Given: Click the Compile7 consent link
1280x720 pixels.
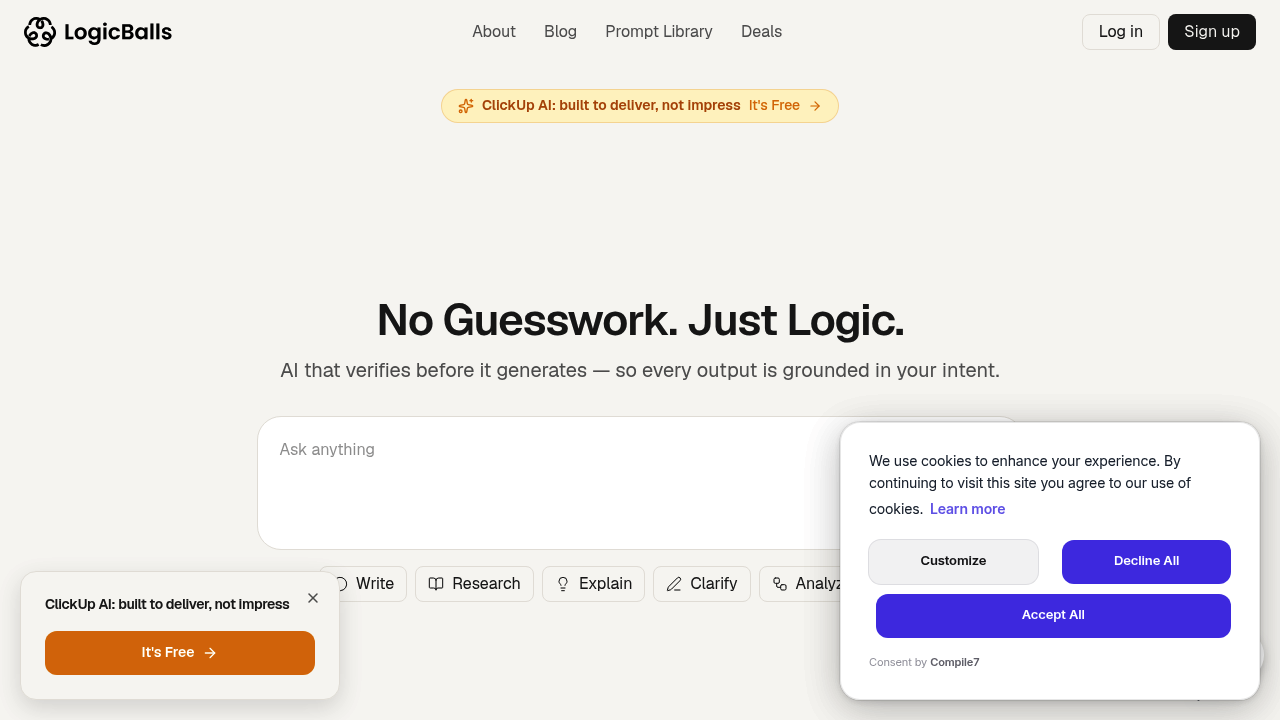Looking at the screenshot, I should pyautogui.click(x=955, y=662).
